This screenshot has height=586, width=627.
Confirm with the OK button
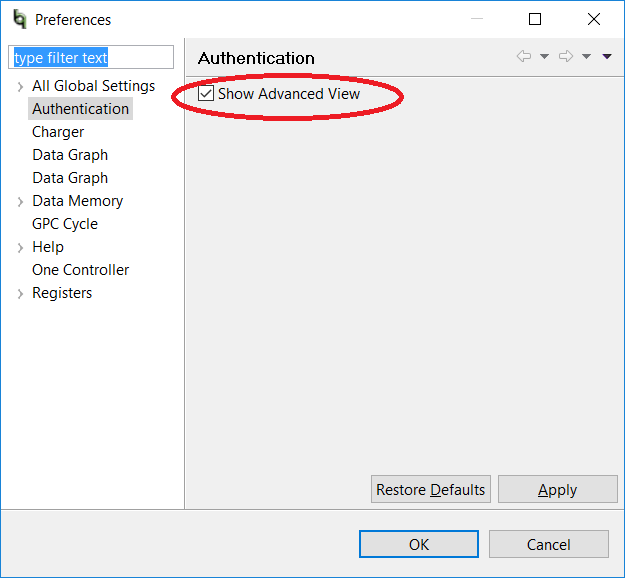[419, 545]
